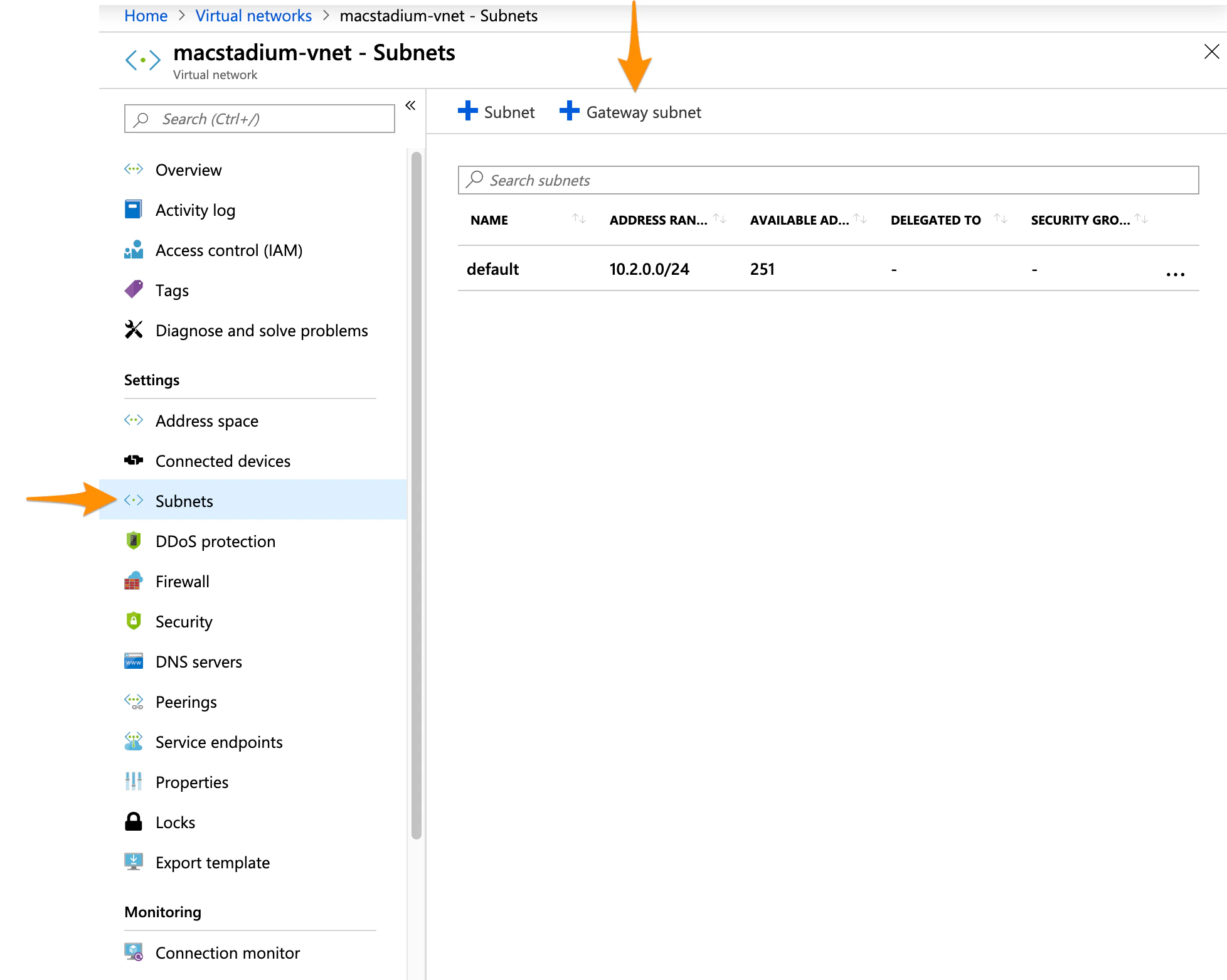This screenshot has width=1227, height=980.
Task: Open the Connection monitor icon
Action: 134,952
